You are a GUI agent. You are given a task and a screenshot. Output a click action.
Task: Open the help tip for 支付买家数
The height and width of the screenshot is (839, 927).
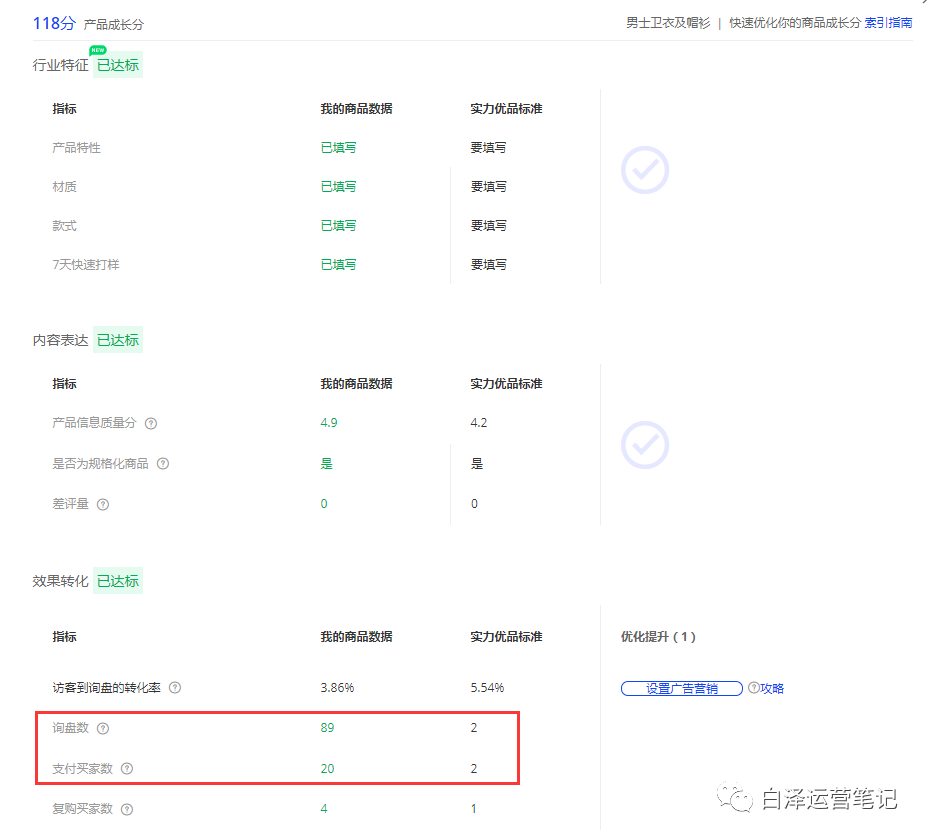click(x=126, y=769)
